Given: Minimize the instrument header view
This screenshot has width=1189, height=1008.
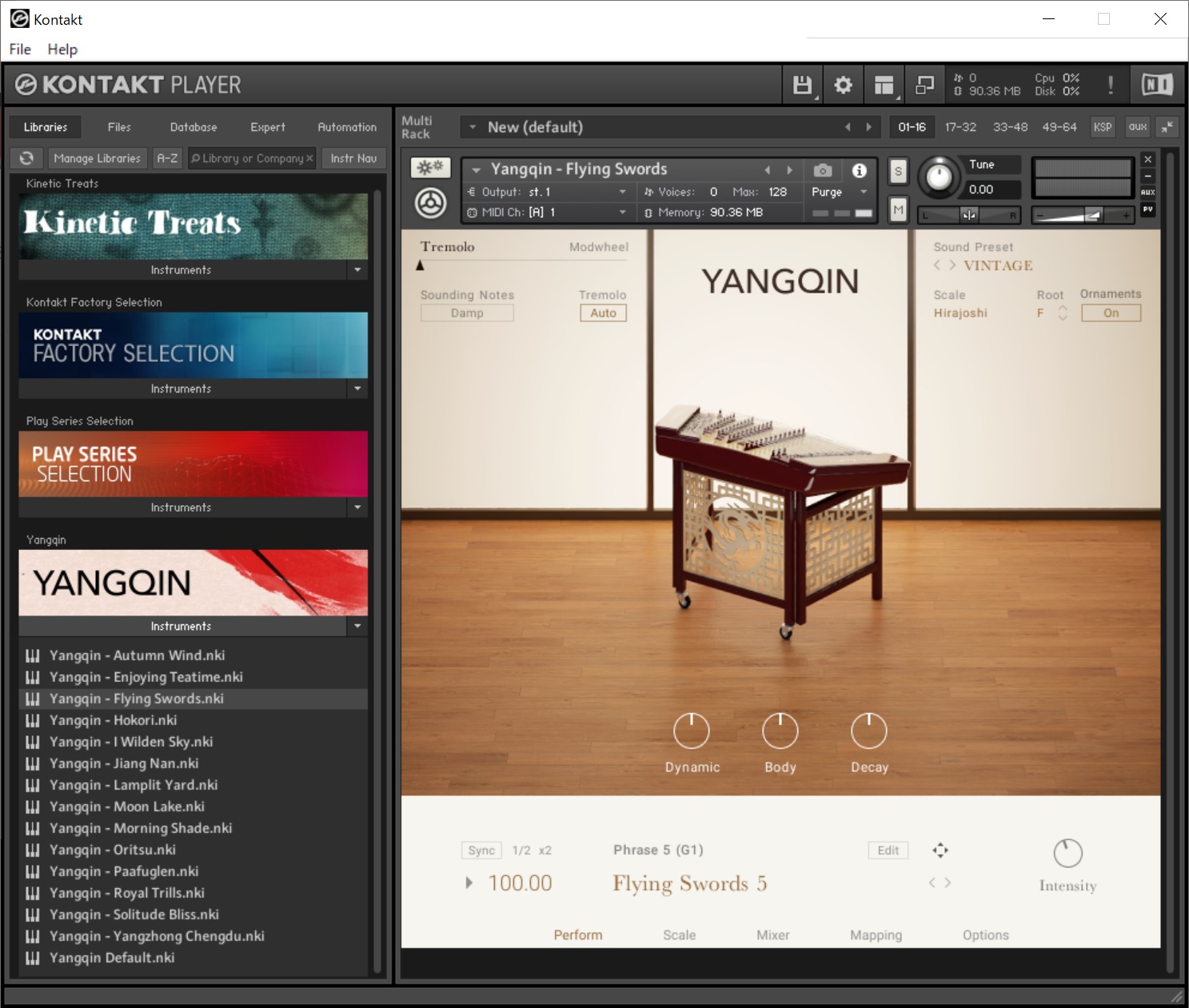Looking at the screenshot, I should 1147,176.
